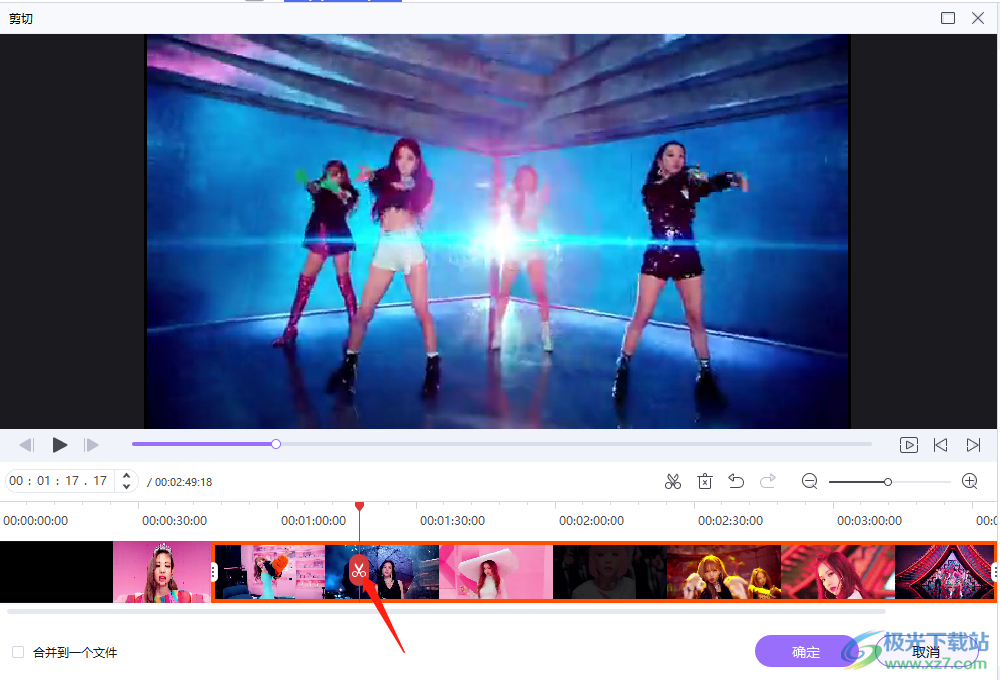Play the selected segment icon

908,445
